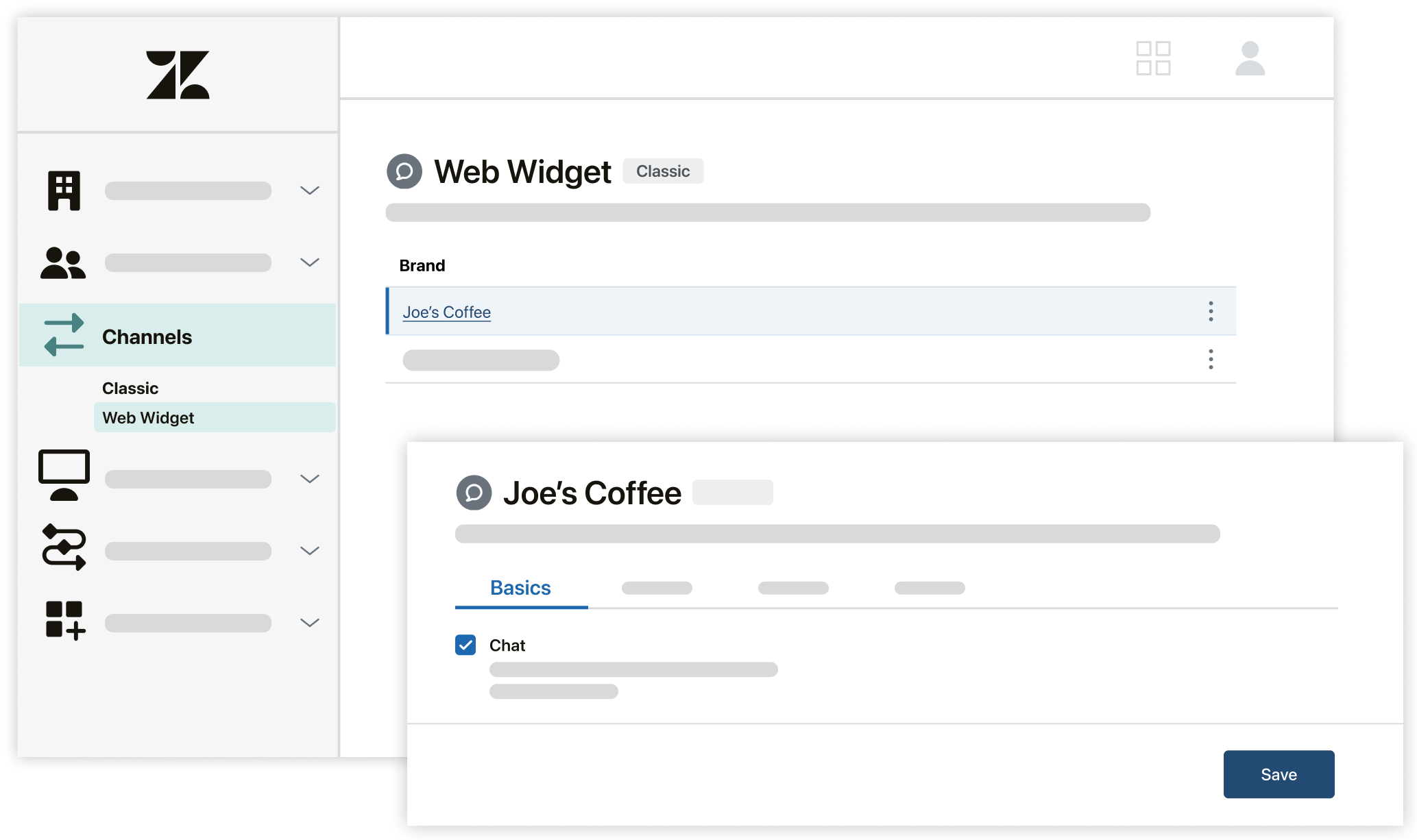Select Web Widget under Classic
This screenshot has width=1417, height=840.
[147, 418]
